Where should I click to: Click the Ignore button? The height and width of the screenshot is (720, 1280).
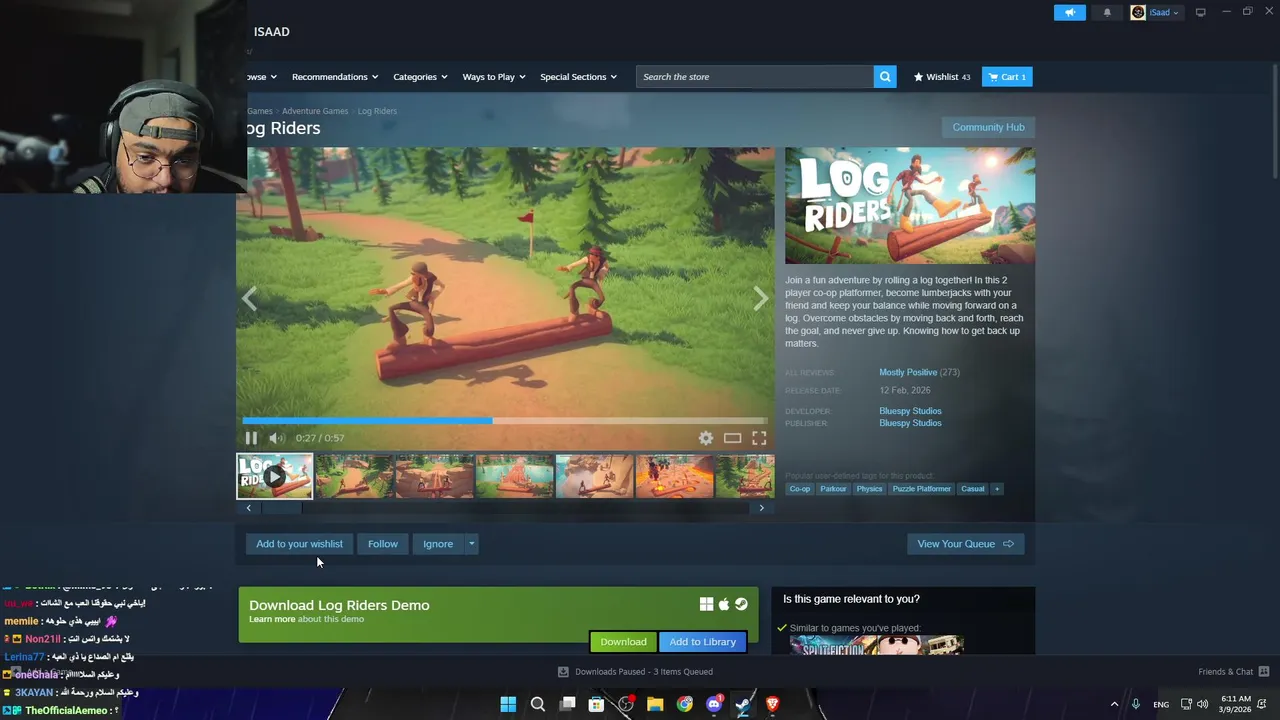pos(438,544)
